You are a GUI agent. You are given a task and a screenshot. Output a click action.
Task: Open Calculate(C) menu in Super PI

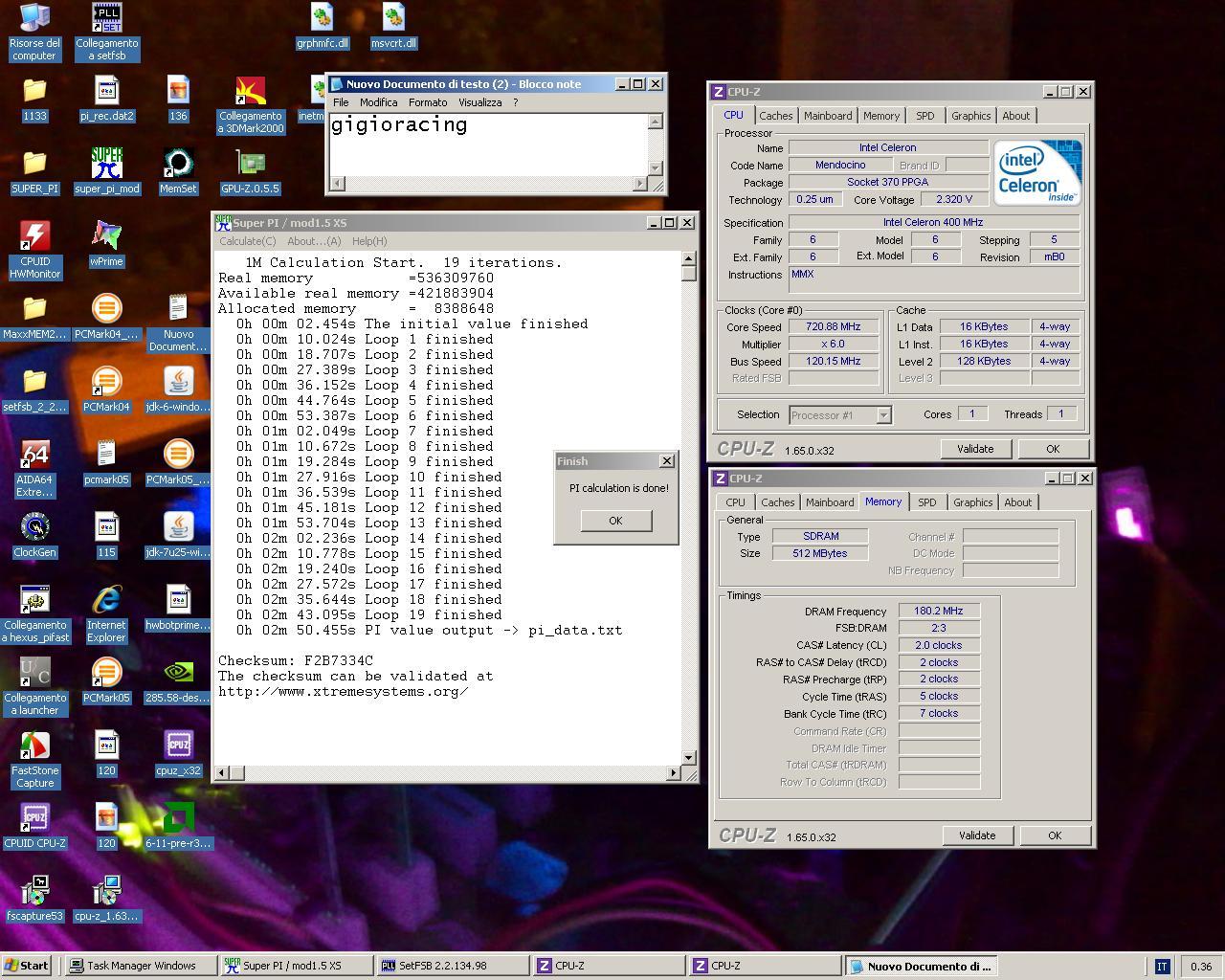pos(247,241)
